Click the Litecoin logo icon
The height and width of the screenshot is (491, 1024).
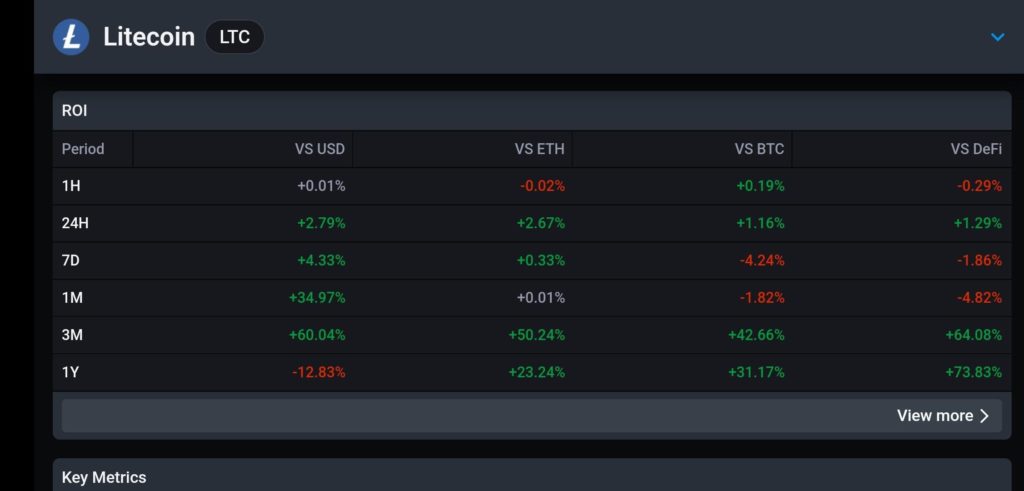pos(71,37)
